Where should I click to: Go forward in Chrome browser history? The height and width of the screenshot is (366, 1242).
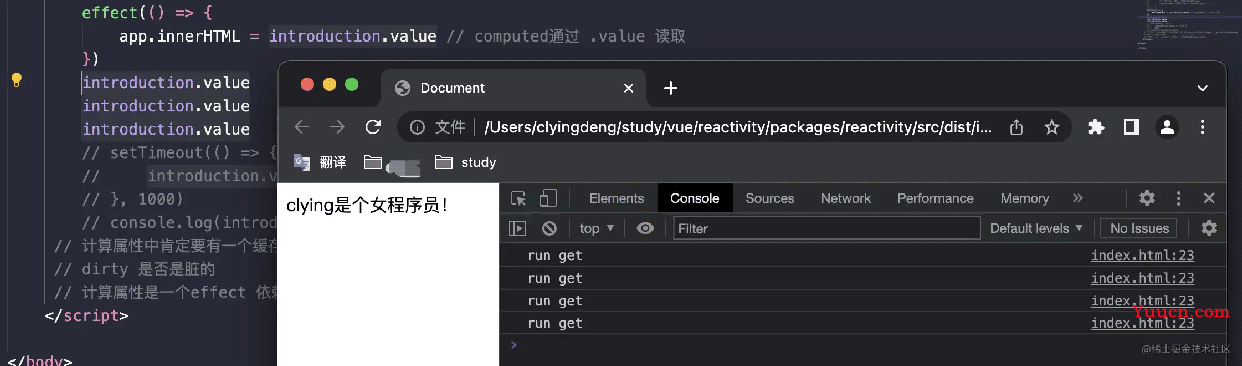click(337, 127)
